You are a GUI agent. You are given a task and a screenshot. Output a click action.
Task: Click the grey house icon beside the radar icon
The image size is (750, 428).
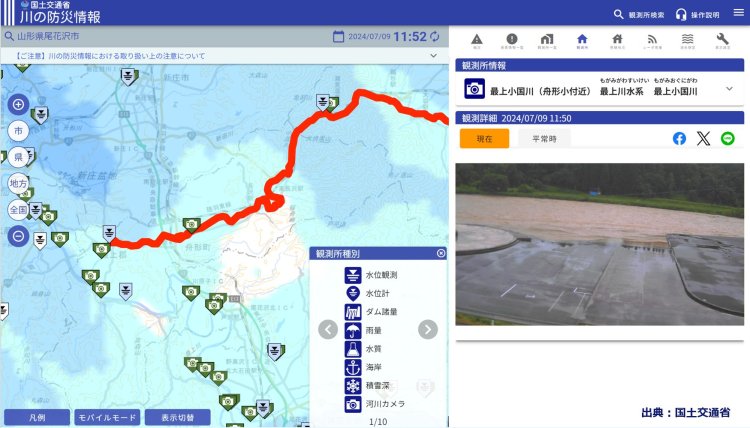[x=617, y=41]
